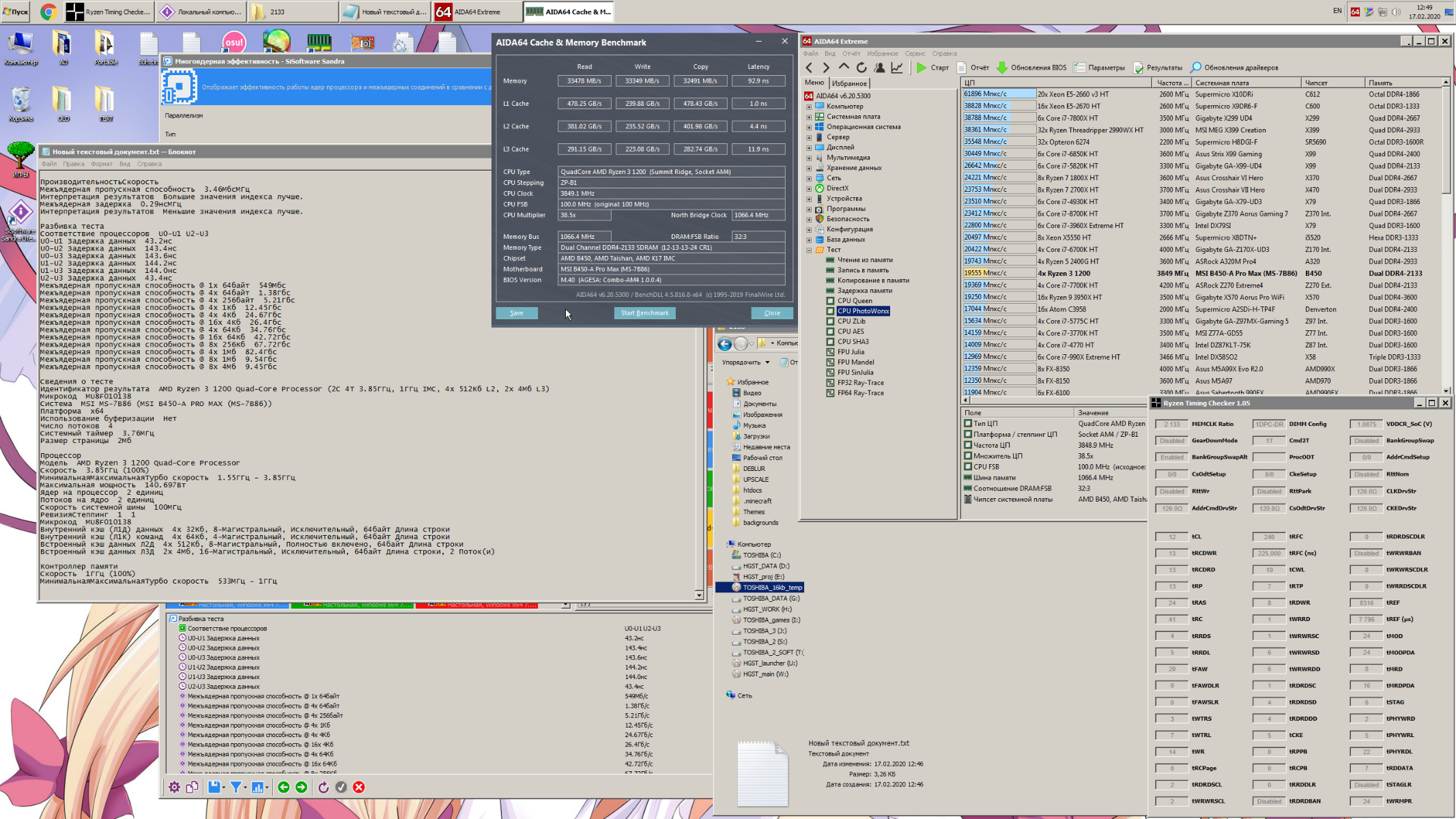
Task: Toggle the Тип ЦП checkbox
Action: pyautogui.click(x=967, y=424)
